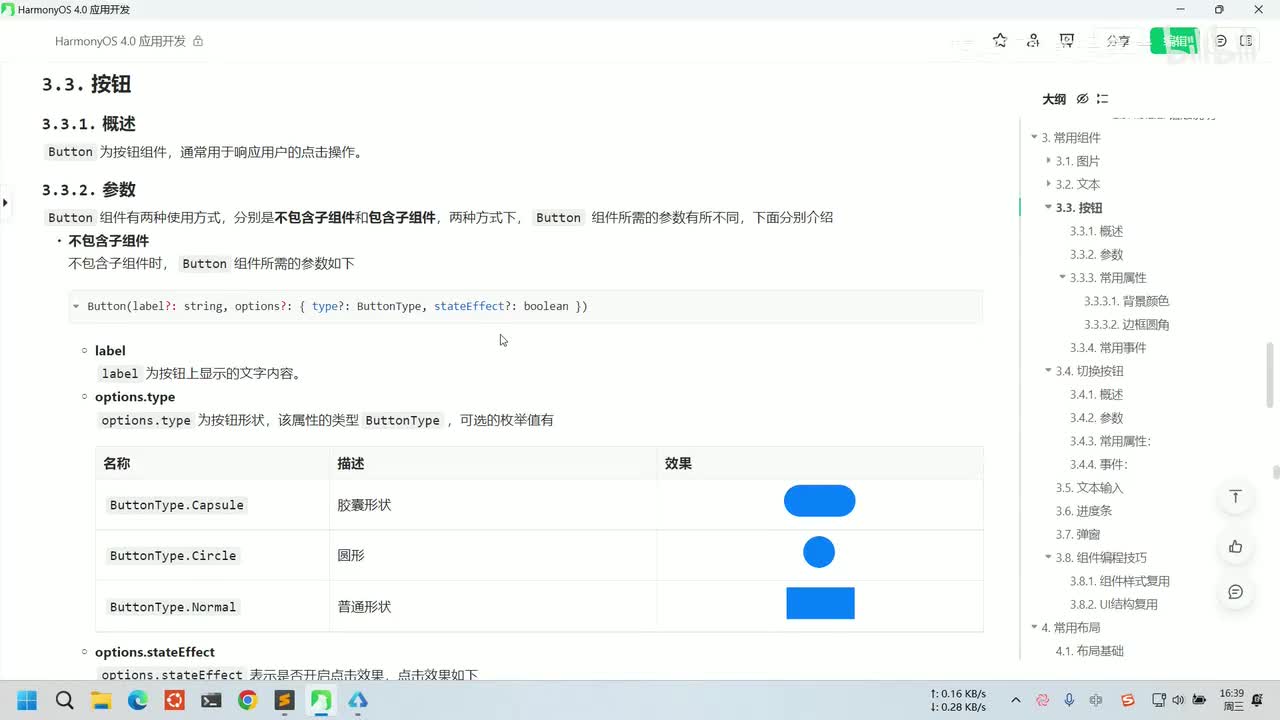Open 3.3.4. 常用事件 in outline
This screenshot has height=720, width=1280.
tap(1108, 348)
